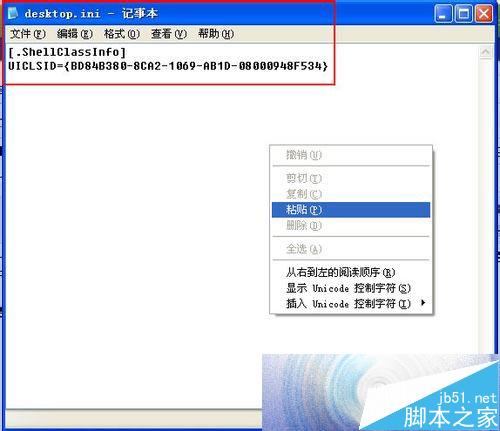This screenshot has width=500, height=431.
Task: Toggle 从右到左的阅读顺序(R) option
Action: [351, 272]
